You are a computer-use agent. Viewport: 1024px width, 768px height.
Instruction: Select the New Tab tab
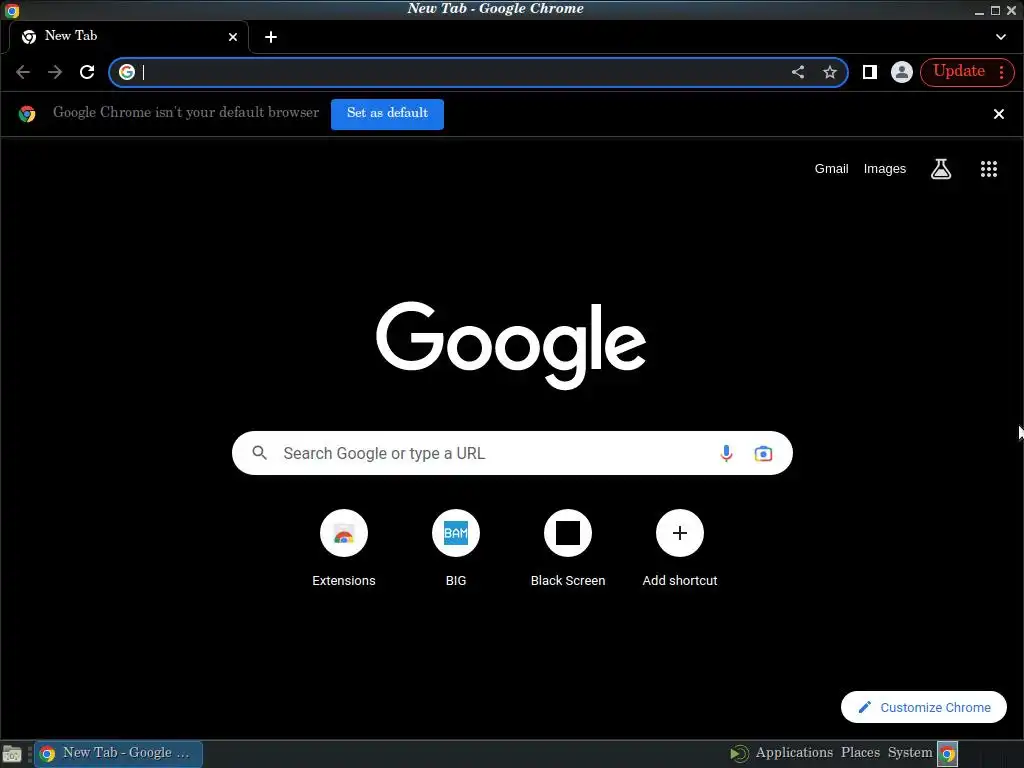point(129,37)
